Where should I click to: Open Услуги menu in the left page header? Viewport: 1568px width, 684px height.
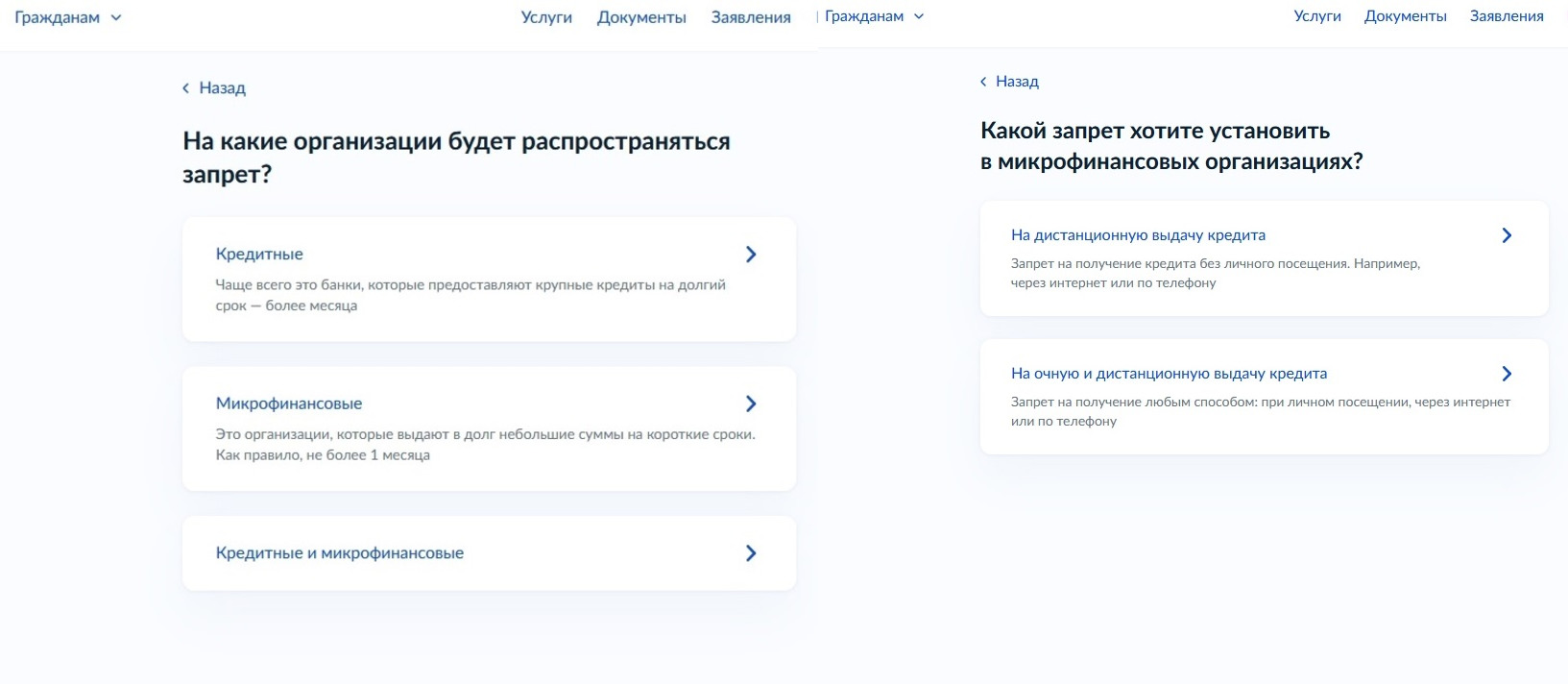tap(546, 17)
